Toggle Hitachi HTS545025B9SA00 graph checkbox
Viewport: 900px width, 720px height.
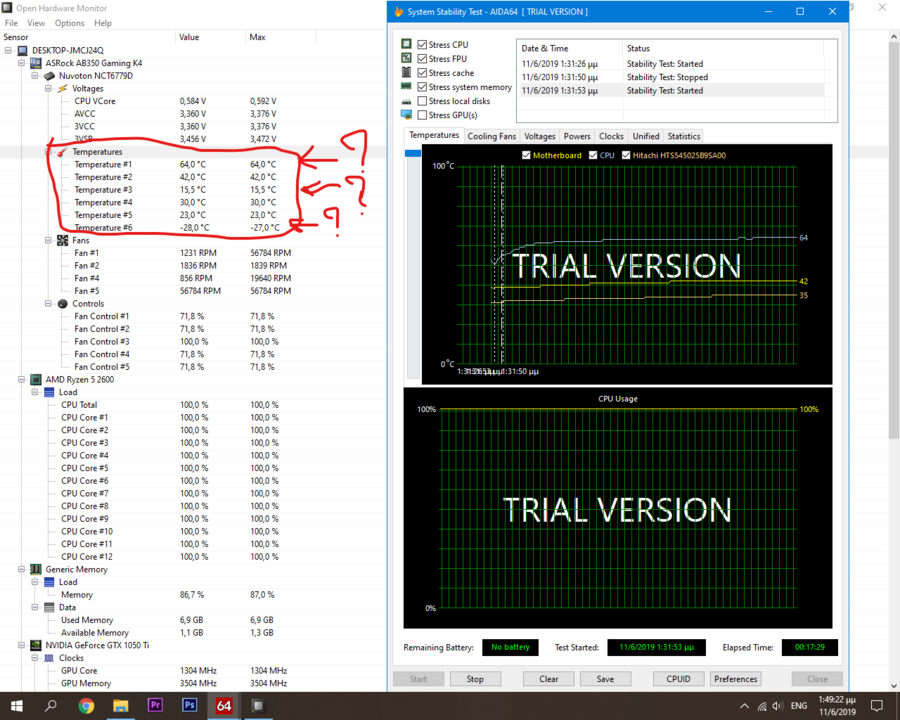click(x=626, y=155)
